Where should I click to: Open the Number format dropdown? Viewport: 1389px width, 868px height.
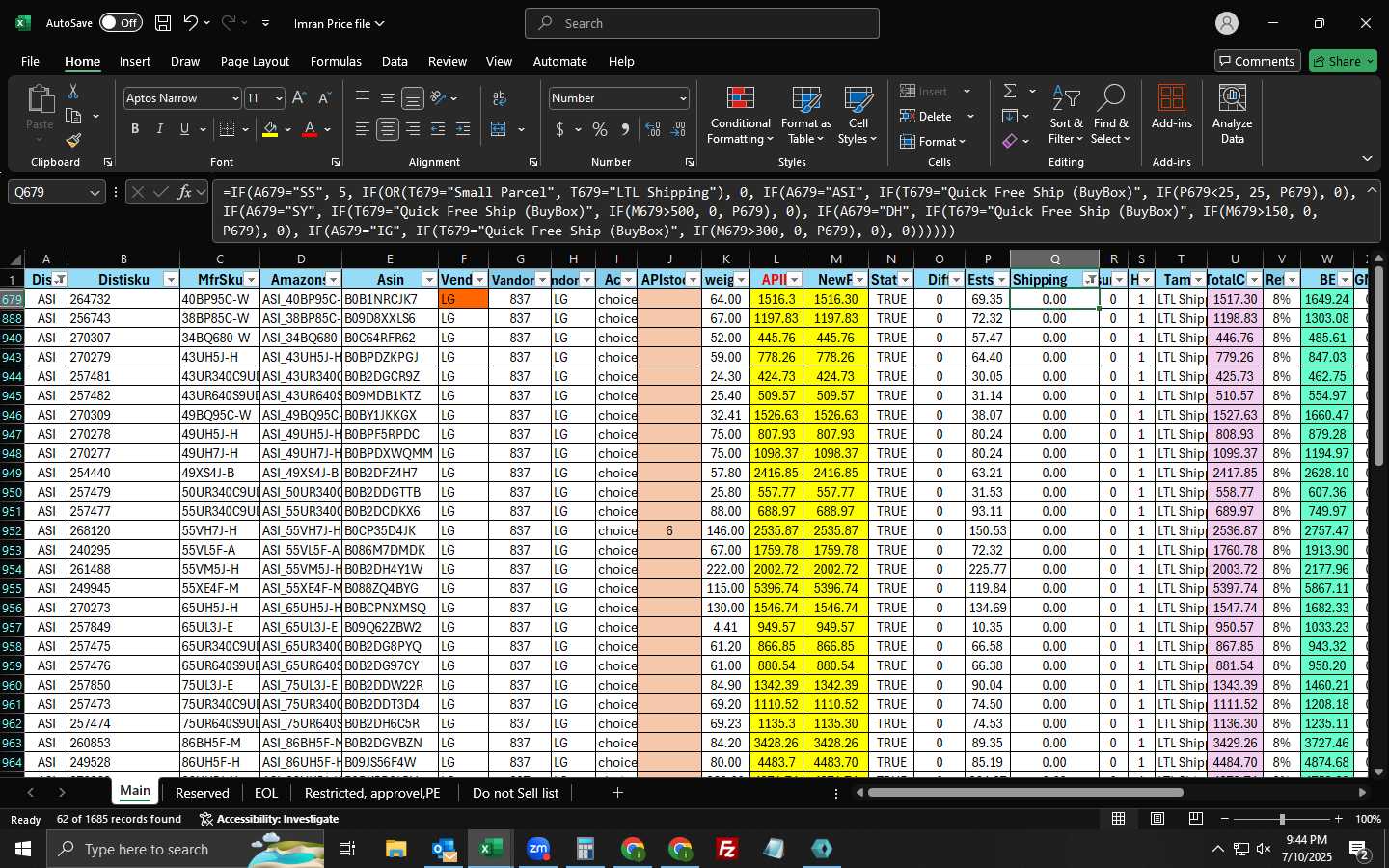tap(683, 98)
